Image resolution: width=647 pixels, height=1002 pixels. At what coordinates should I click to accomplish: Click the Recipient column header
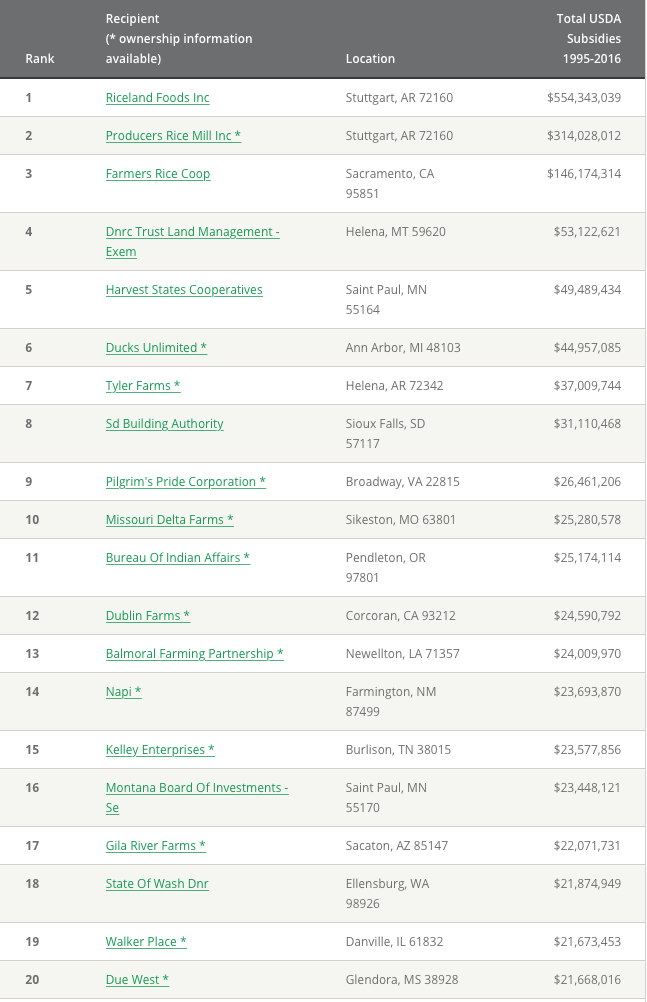(x=179, y=38)
